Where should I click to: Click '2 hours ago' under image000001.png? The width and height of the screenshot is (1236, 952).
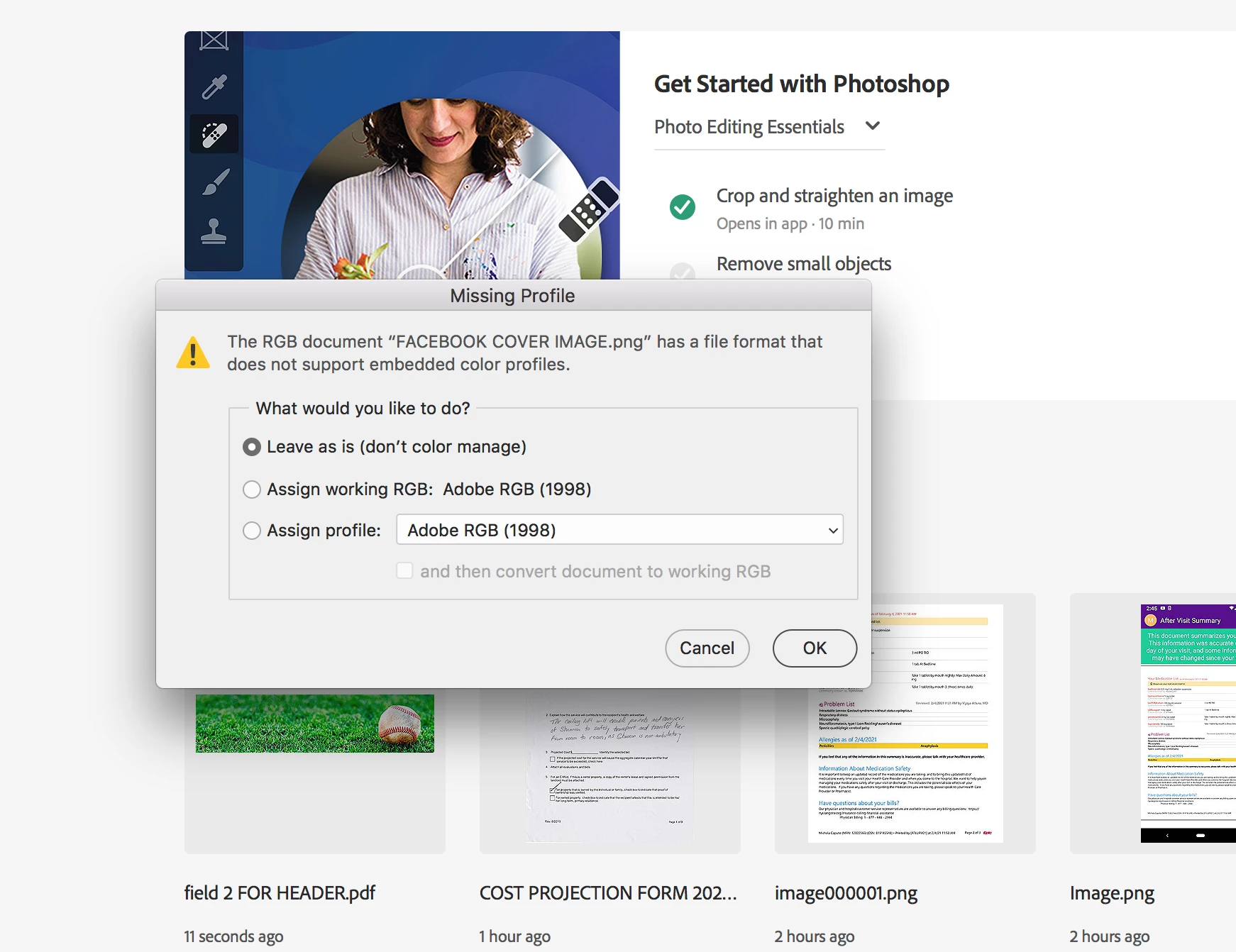click(815, 937)
